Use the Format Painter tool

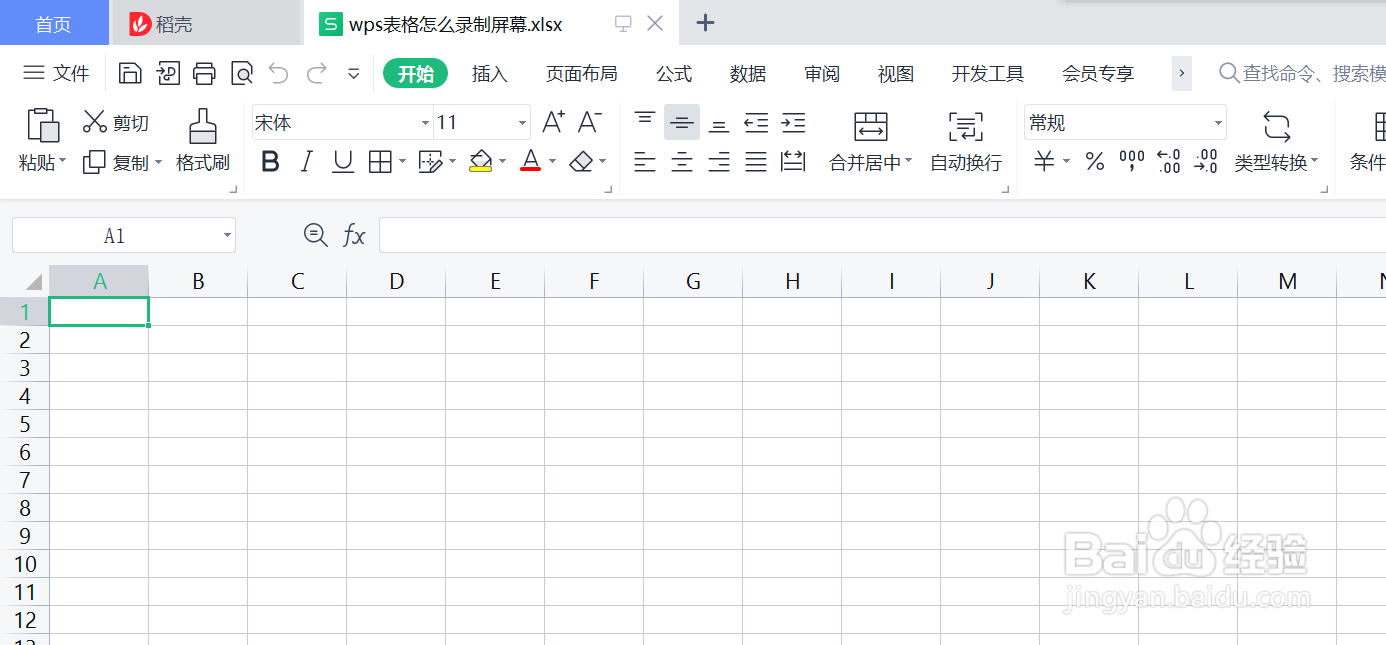tap(203, 138)
